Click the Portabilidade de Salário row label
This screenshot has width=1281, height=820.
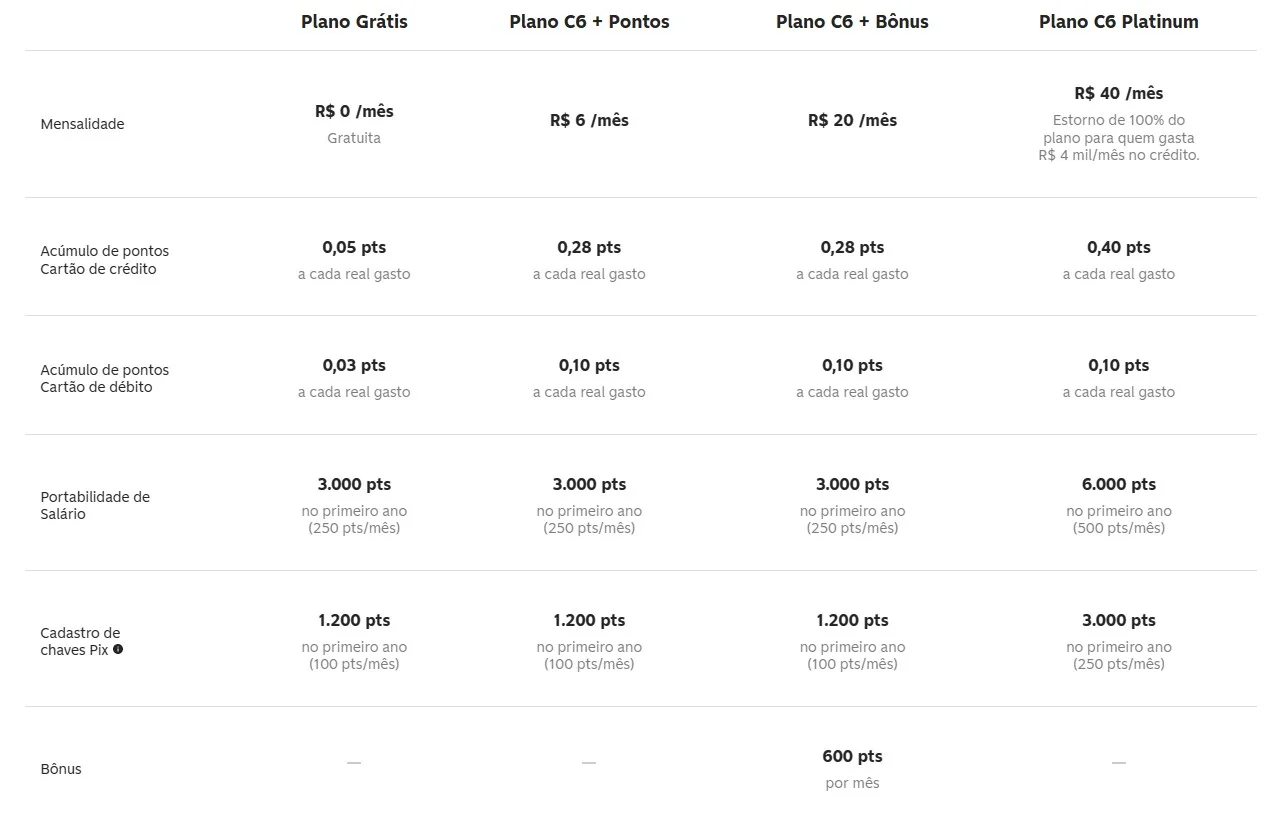pos(95,505)
